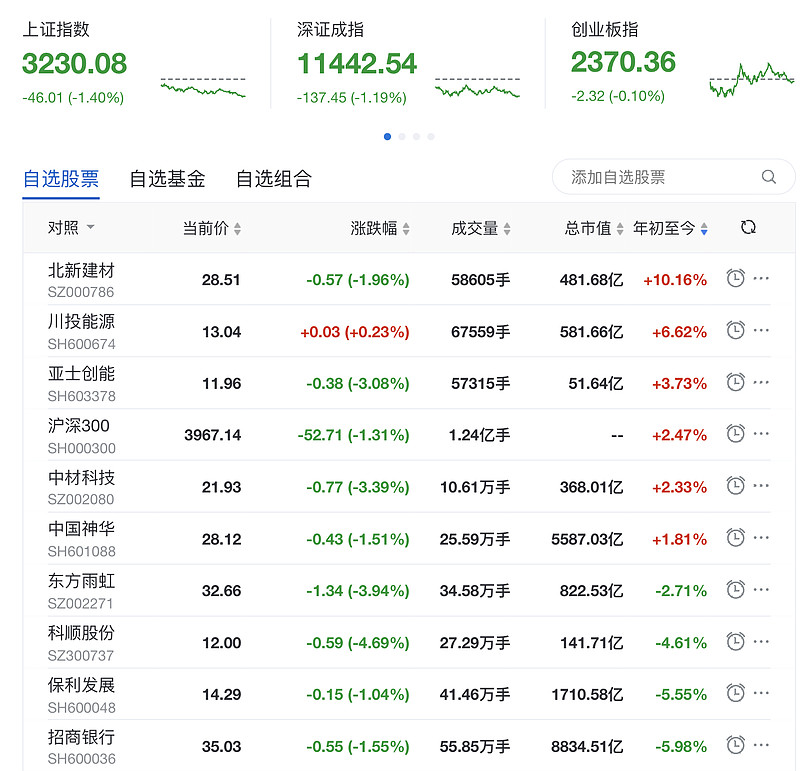The image size is (800, 771).
Task: Set alert clock for 沪深300
Action: pyautogui.click(x=735, y=434)
